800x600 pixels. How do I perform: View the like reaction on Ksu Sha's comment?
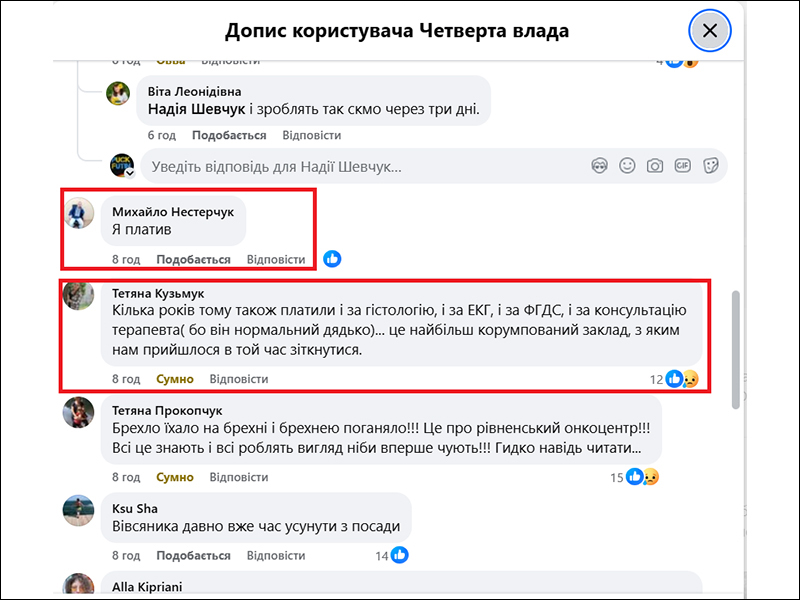[399, 555]
